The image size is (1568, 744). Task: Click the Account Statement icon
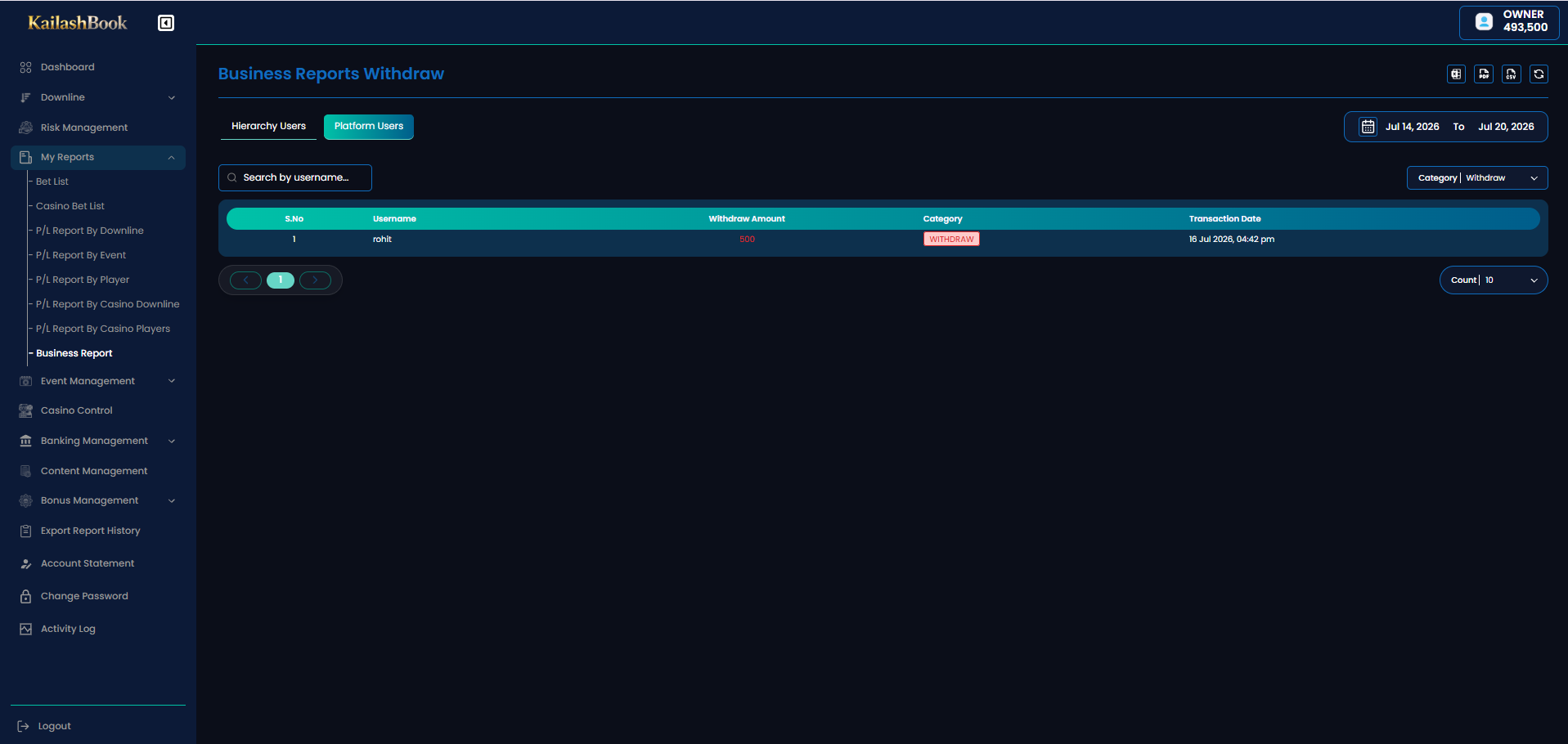point(25,563)
